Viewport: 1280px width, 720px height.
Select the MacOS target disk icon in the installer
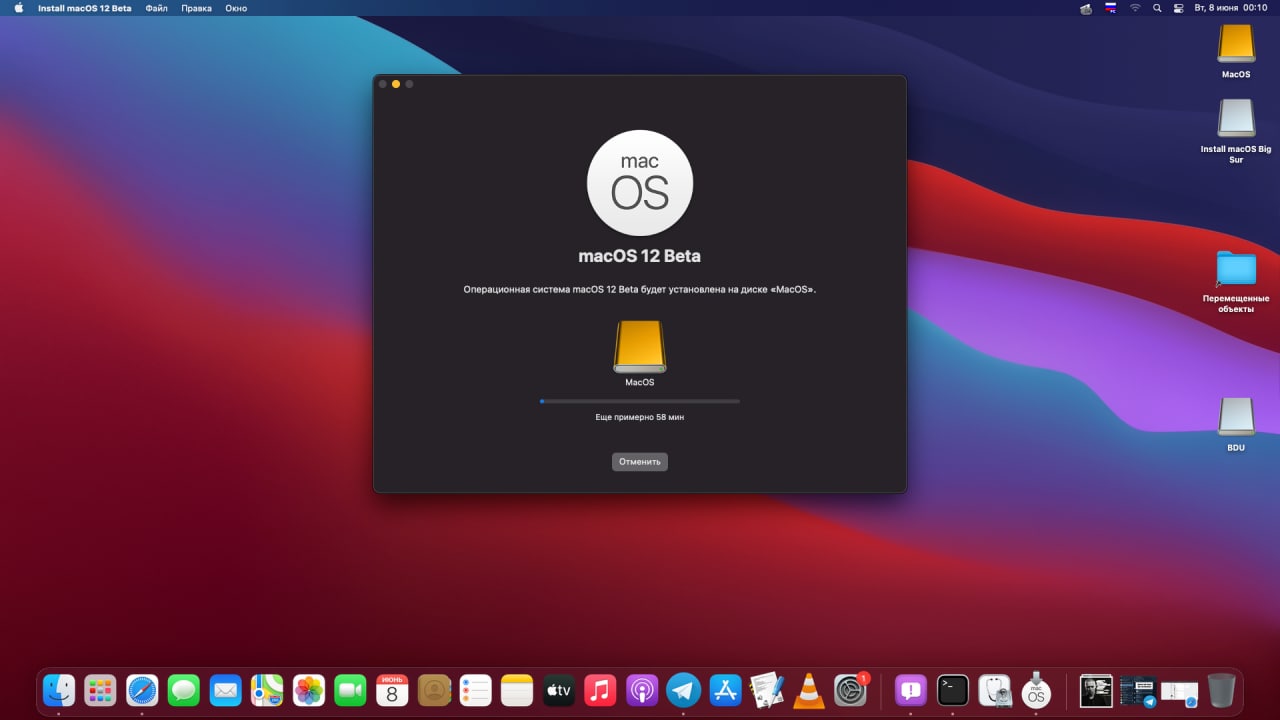coord(640,347)
